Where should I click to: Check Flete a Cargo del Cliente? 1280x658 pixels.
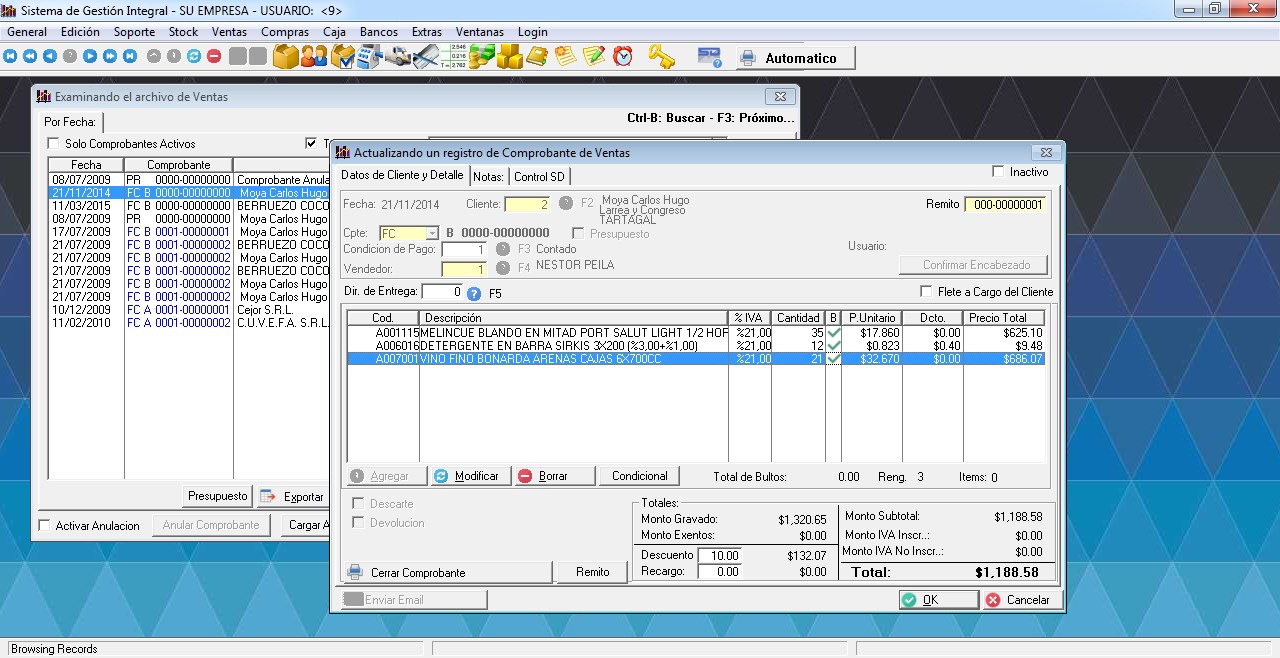click(x=926, y=292)
